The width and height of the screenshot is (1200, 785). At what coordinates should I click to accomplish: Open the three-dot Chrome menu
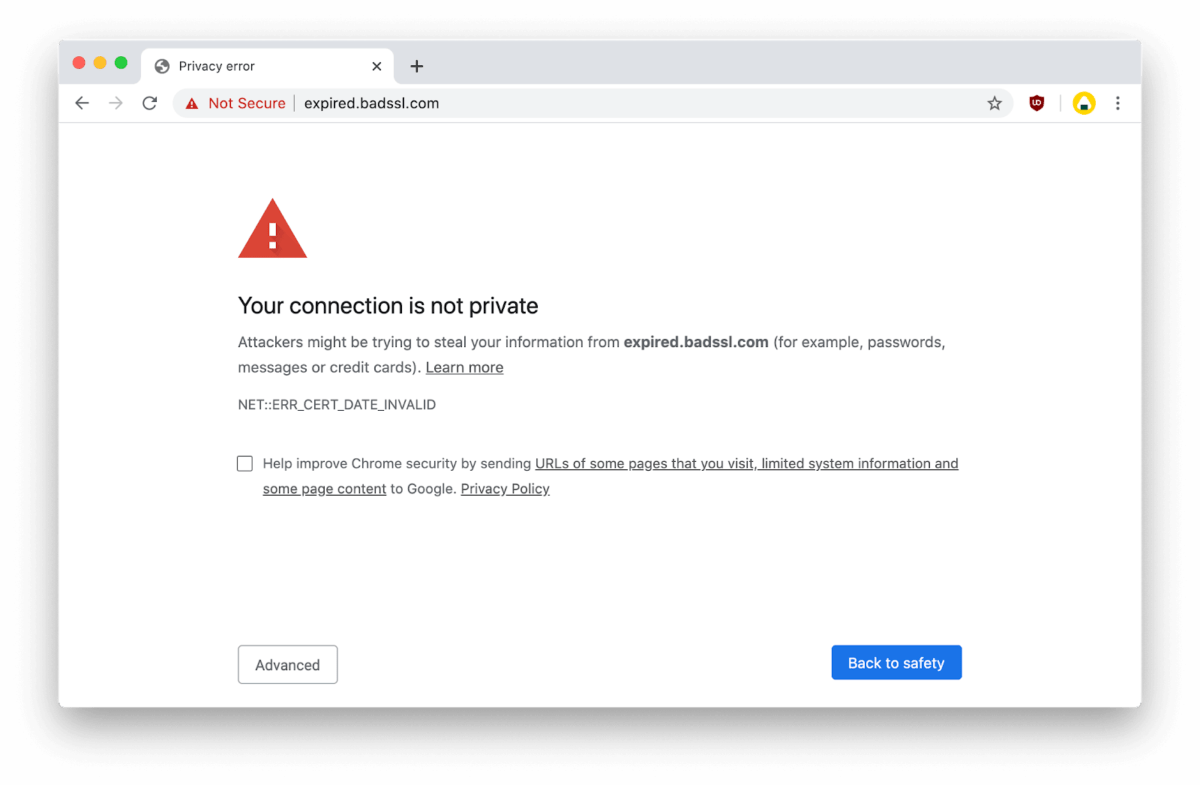tap(1118, 103)
